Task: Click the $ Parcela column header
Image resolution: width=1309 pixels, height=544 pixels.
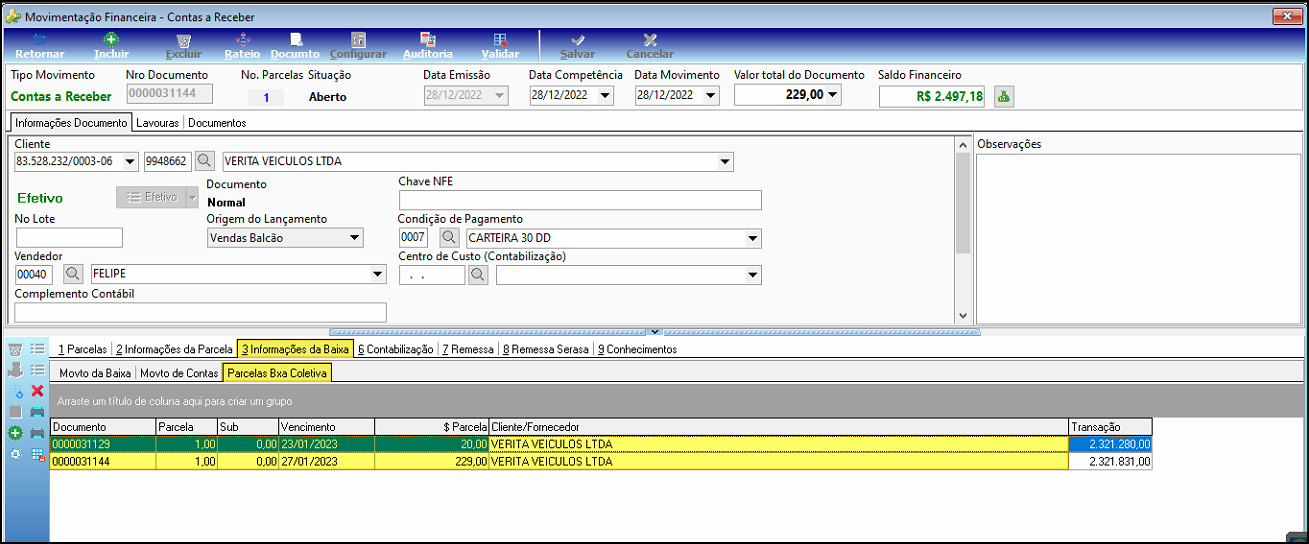Action: 431,427
